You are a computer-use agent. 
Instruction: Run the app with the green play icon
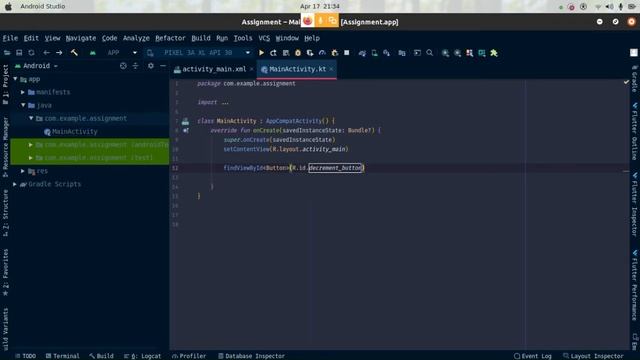[261, 53]
